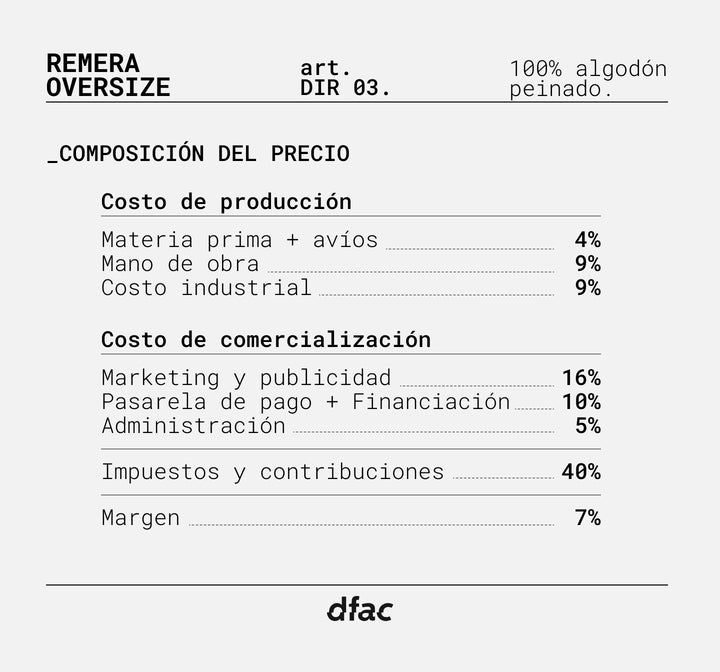Click the 7% margin value
720x672 pixels.
tap(587, 518)
